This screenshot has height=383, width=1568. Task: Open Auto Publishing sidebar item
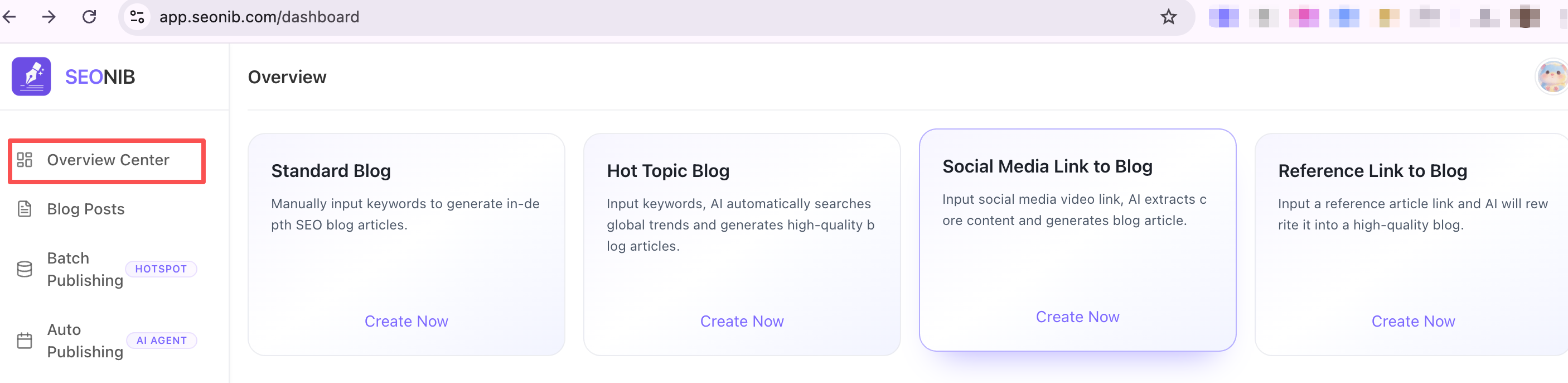(x=85, y=341)
